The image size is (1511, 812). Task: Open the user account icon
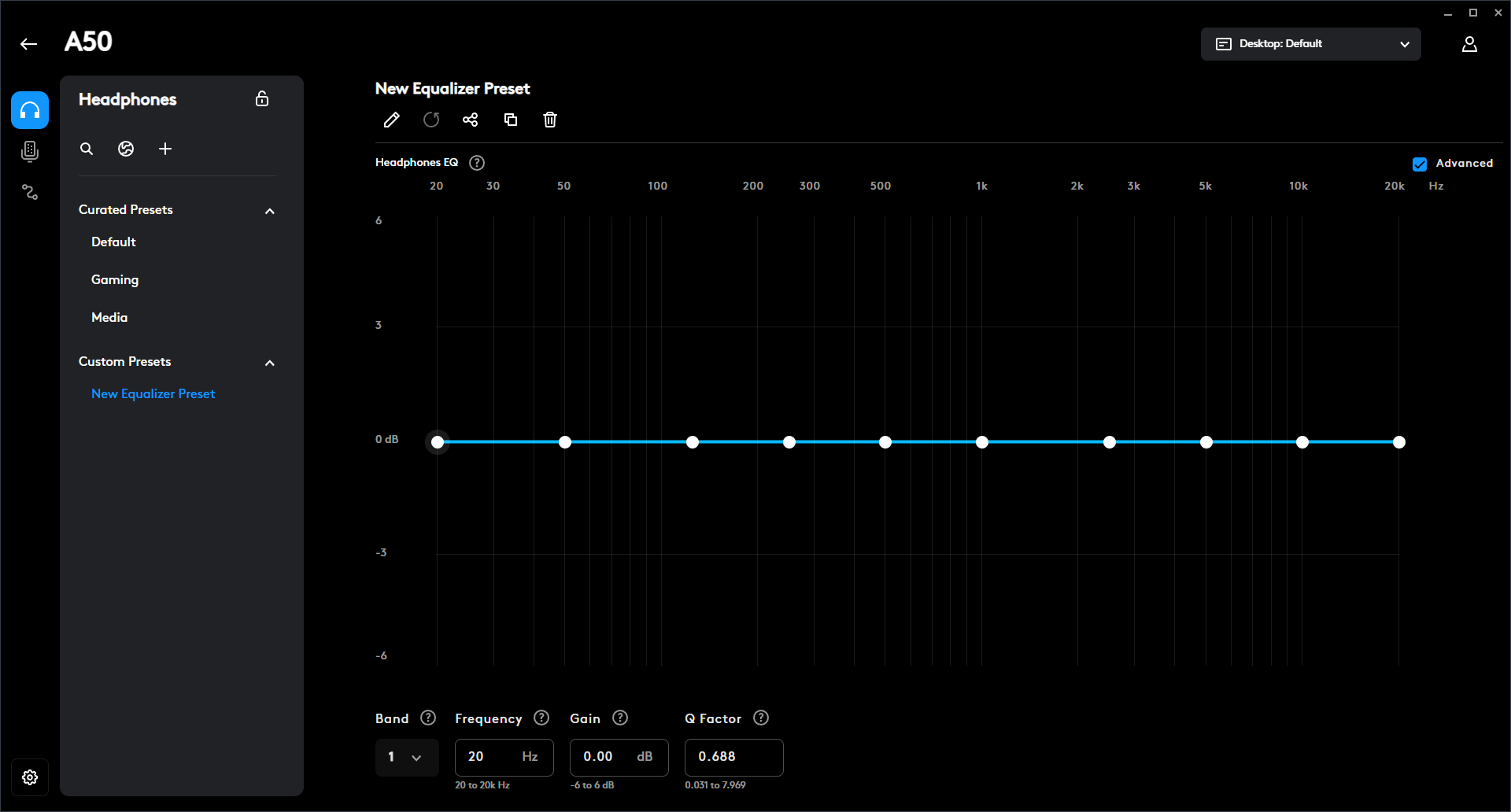tap(1469, 44)
